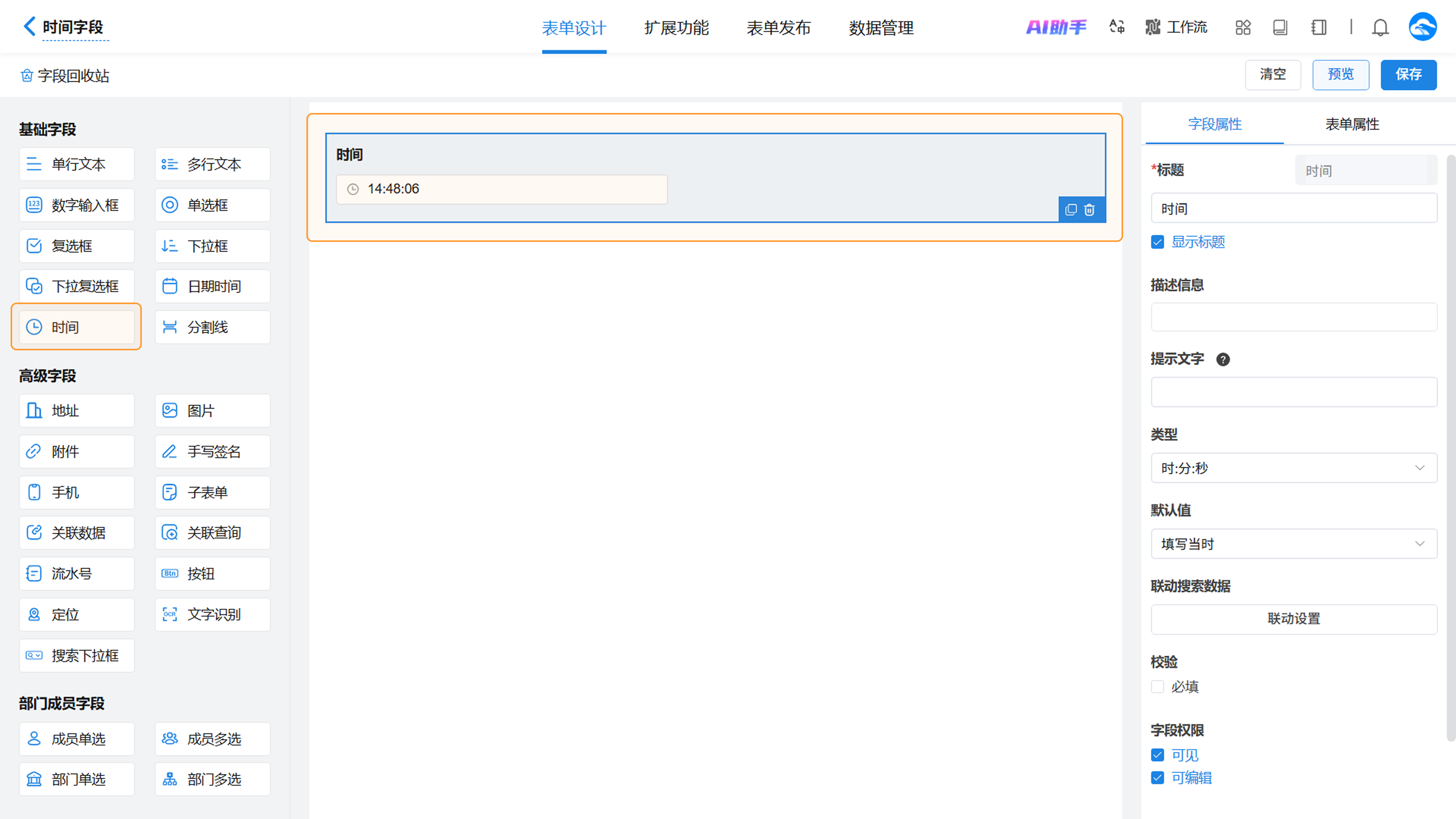Add 部门单选 field
Viewport: 1456px width, 819px height.
coord(77,780)
